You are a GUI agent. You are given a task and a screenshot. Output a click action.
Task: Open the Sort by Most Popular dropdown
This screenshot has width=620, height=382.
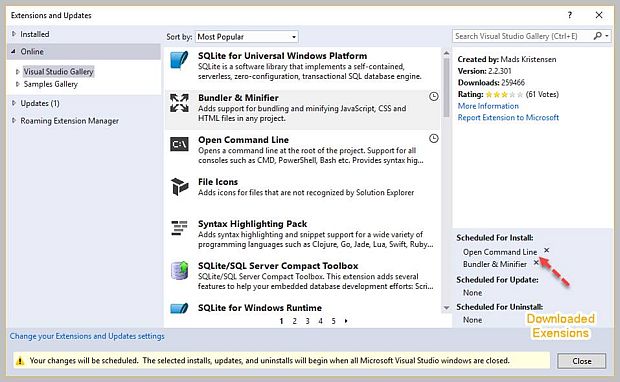point(247,37)
